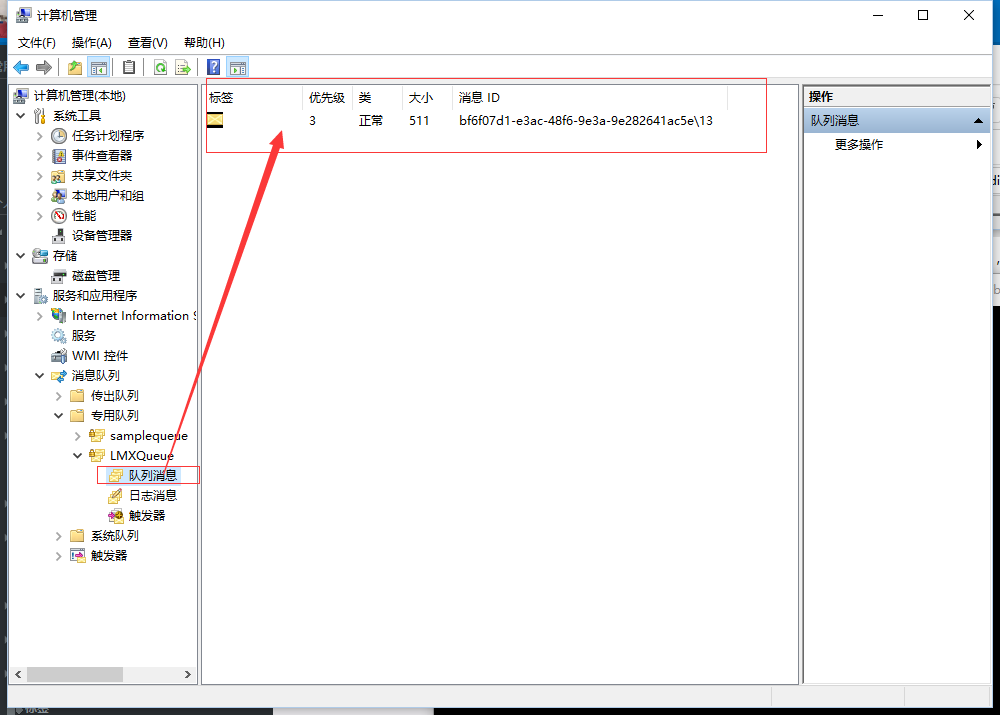Open the Help toolbar icon
1000x715 pixels.
point(214,67)
